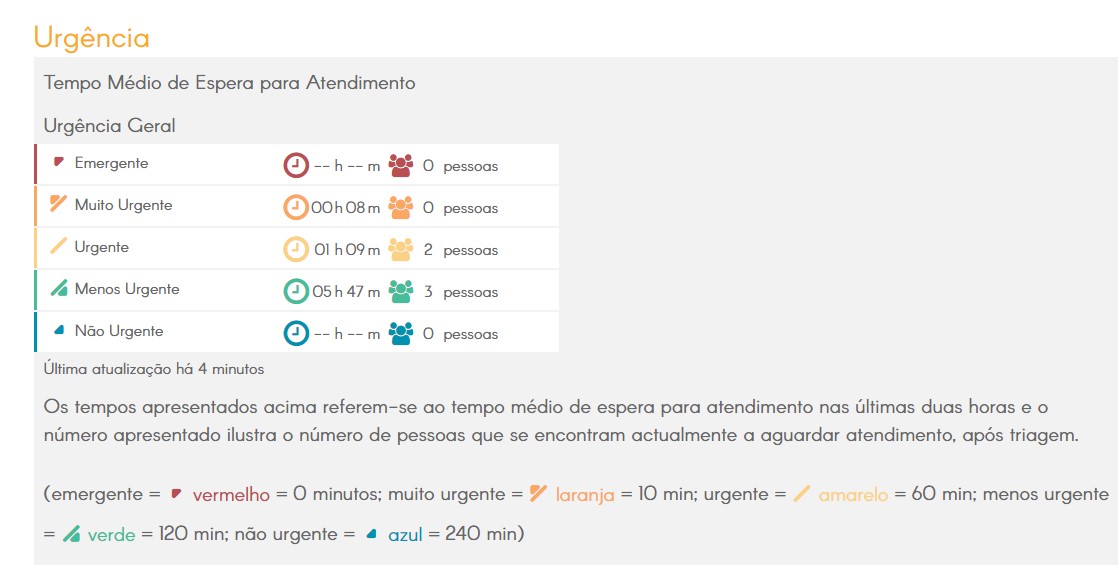Click the green 'verde' legend word
Viewport: 1118px width, 565px height.
click(111, 535)
